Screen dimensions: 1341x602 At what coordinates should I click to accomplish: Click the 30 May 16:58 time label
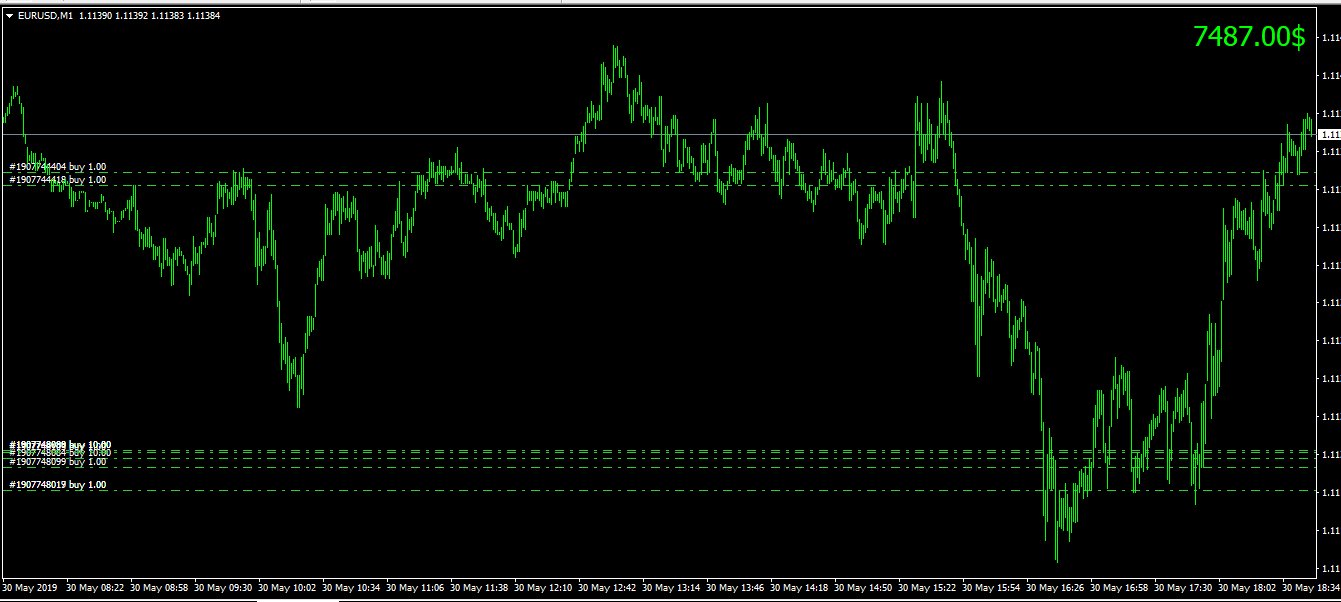pos(1120,588)
